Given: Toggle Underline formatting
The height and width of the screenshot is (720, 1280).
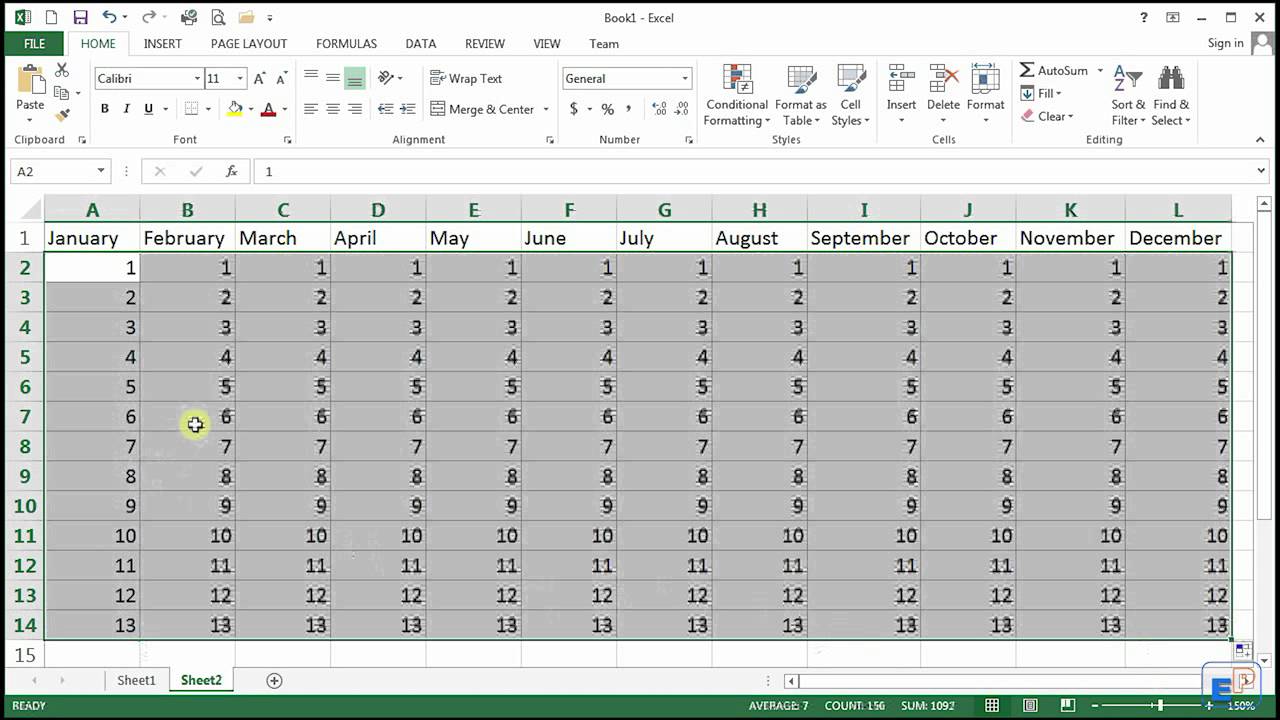Looking at the screenshot, I should [x=148, y=109].
